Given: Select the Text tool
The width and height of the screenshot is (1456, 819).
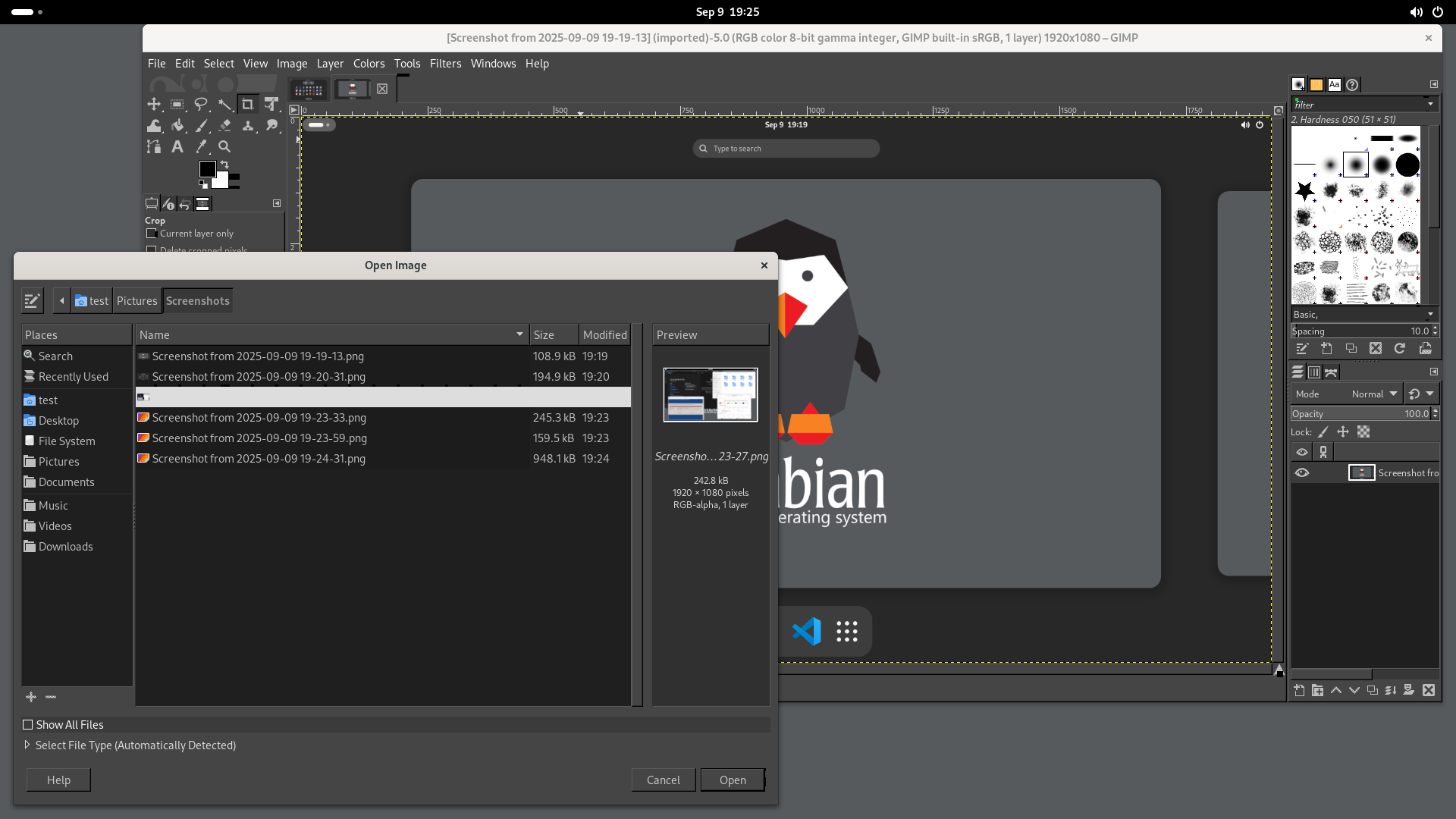Looking at the screenshot, I should click(x=177, y=146).
